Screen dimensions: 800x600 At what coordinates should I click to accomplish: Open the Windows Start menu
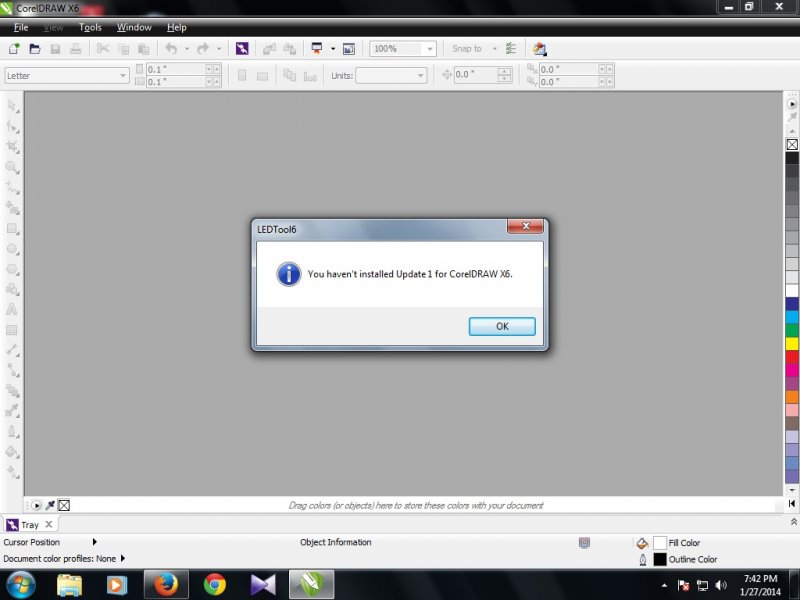(20, 585)
